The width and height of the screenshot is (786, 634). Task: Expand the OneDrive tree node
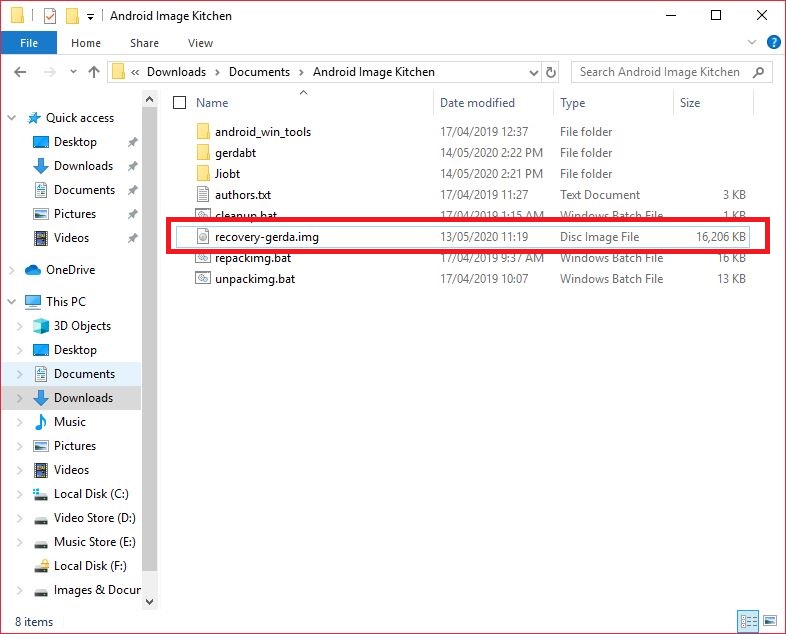(12, 270)
